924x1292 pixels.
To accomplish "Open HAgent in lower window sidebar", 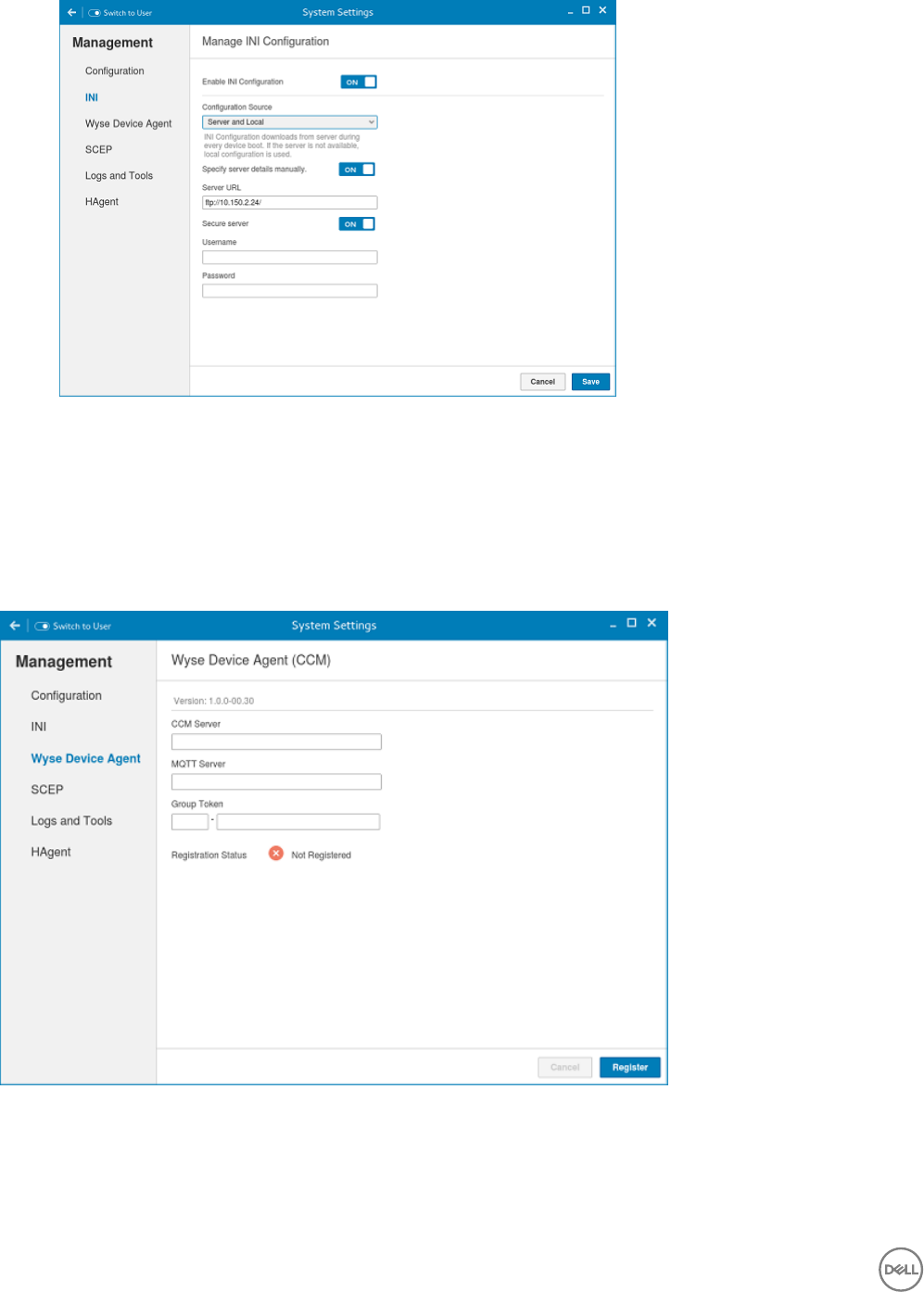I will [x=51, y=852].
